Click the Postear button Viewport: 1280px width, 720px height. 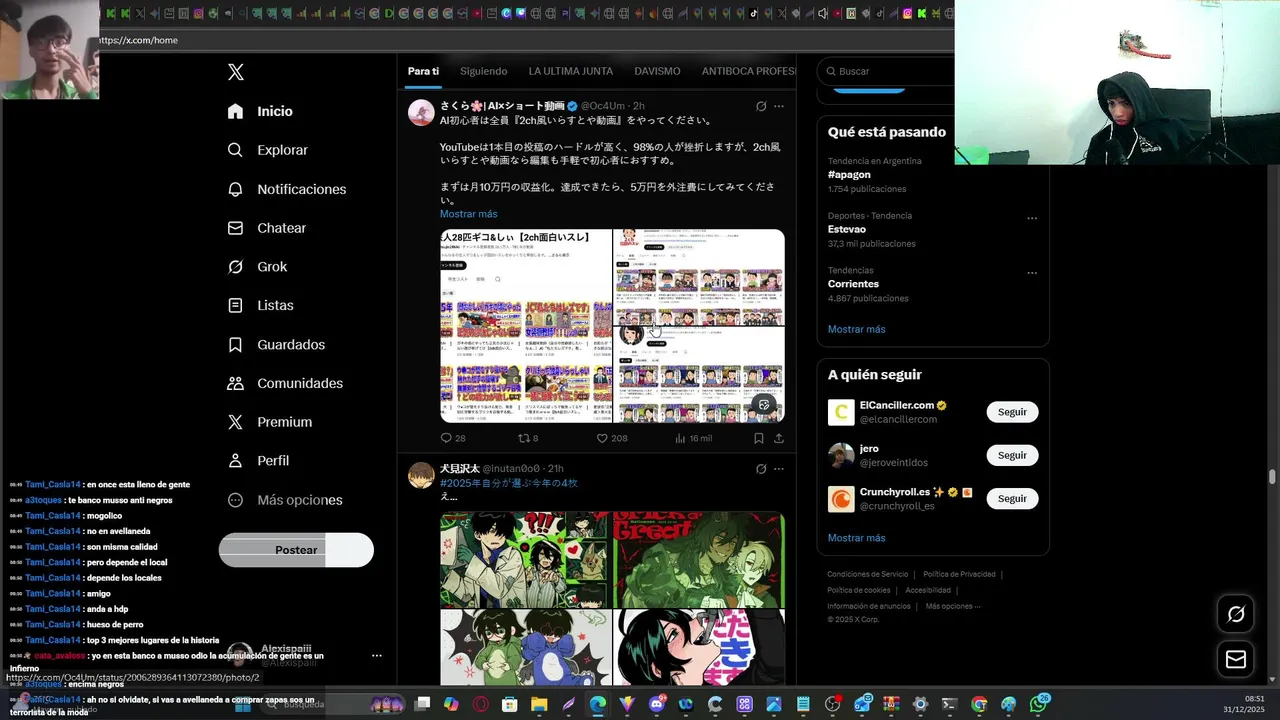click(296, 550)
